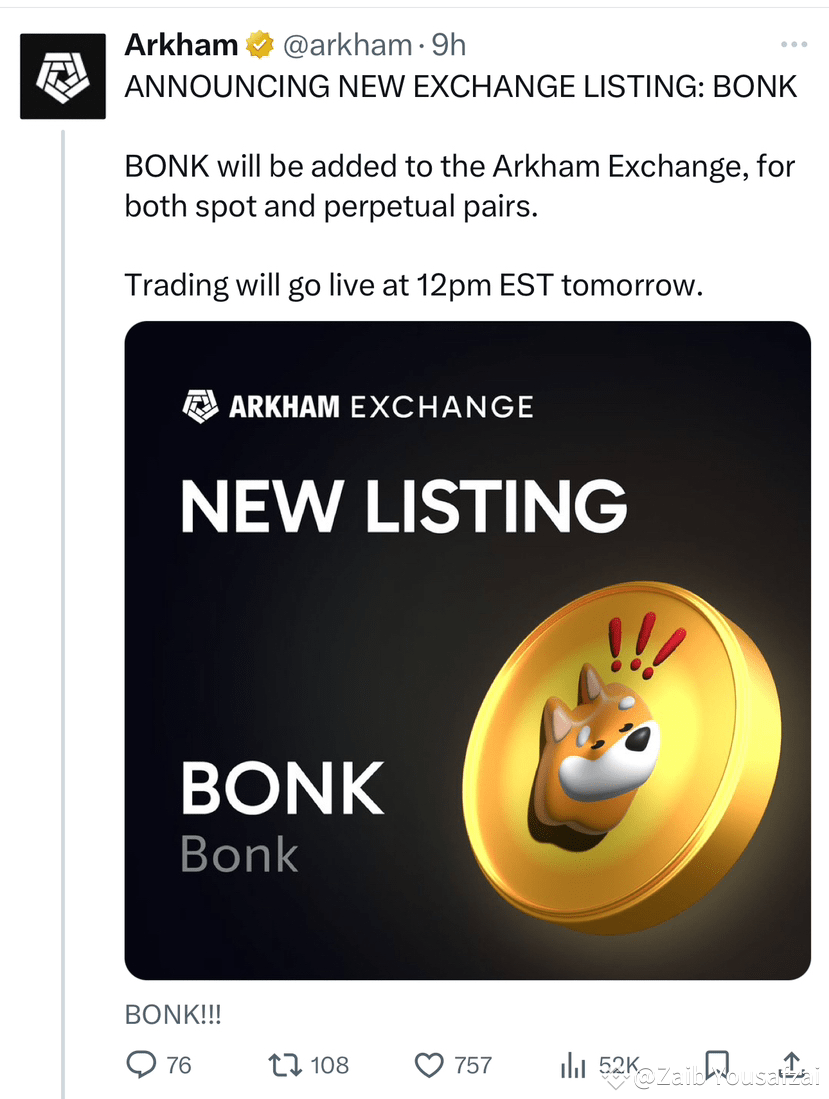Click the 108 reposts count
This screenshot has width=829, height=1099.
[329, 1065]
